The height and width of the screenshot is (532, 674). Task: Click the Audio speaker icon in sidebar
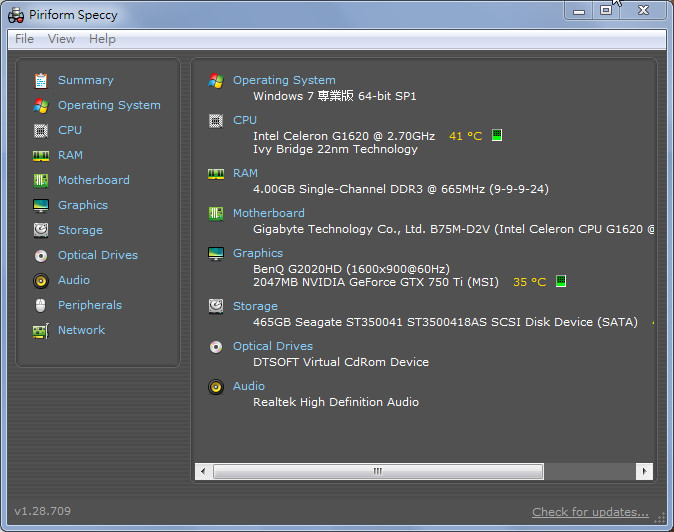click(41, 281)
